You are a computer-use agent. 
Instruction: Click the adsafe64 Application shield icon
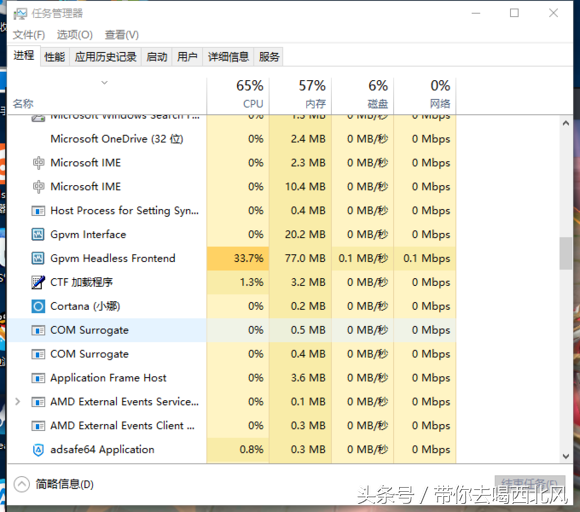(x=38, y=450)
